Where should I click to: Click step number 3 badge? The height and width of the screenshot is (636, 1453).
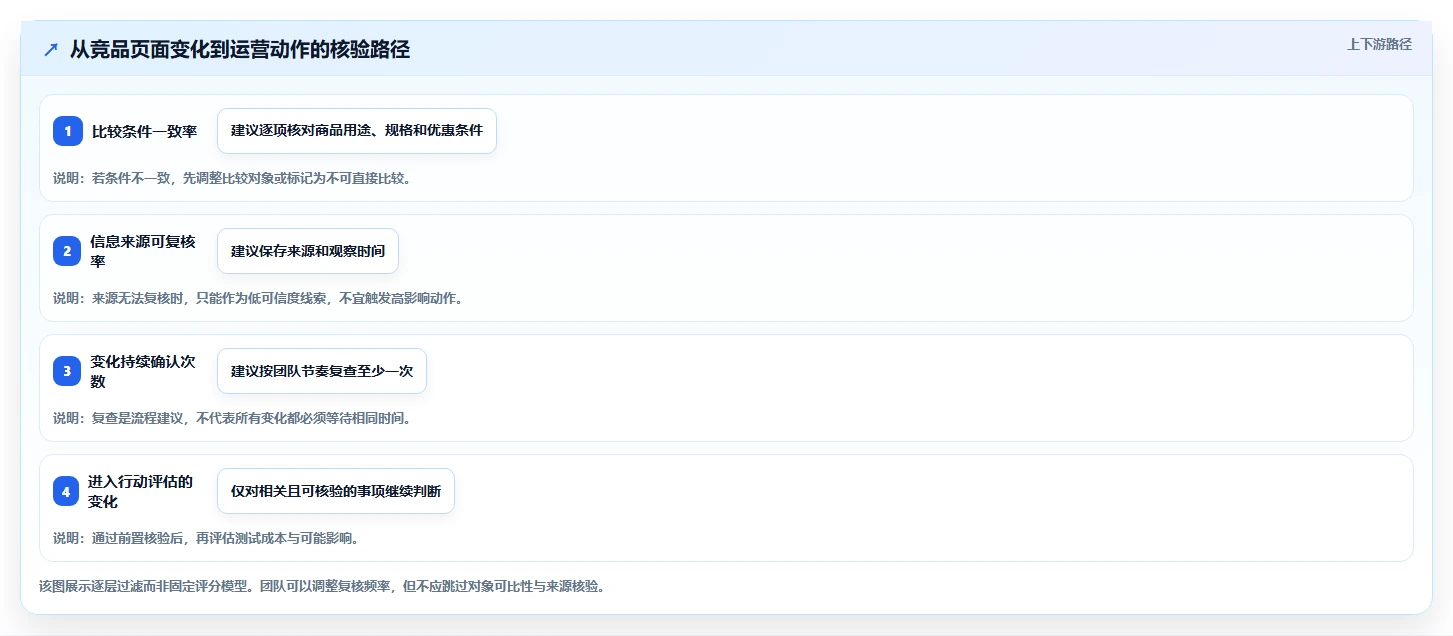click(x=67, y=371)
